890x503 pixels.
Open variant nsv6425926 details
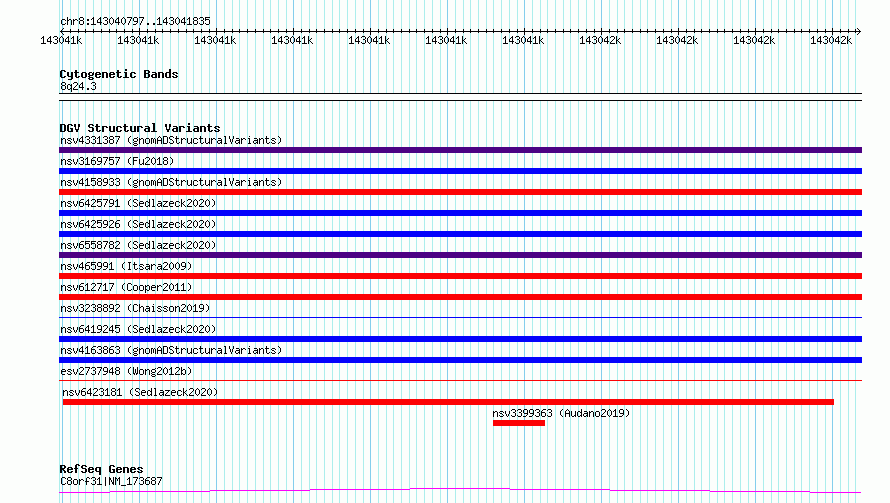[138, 224]
